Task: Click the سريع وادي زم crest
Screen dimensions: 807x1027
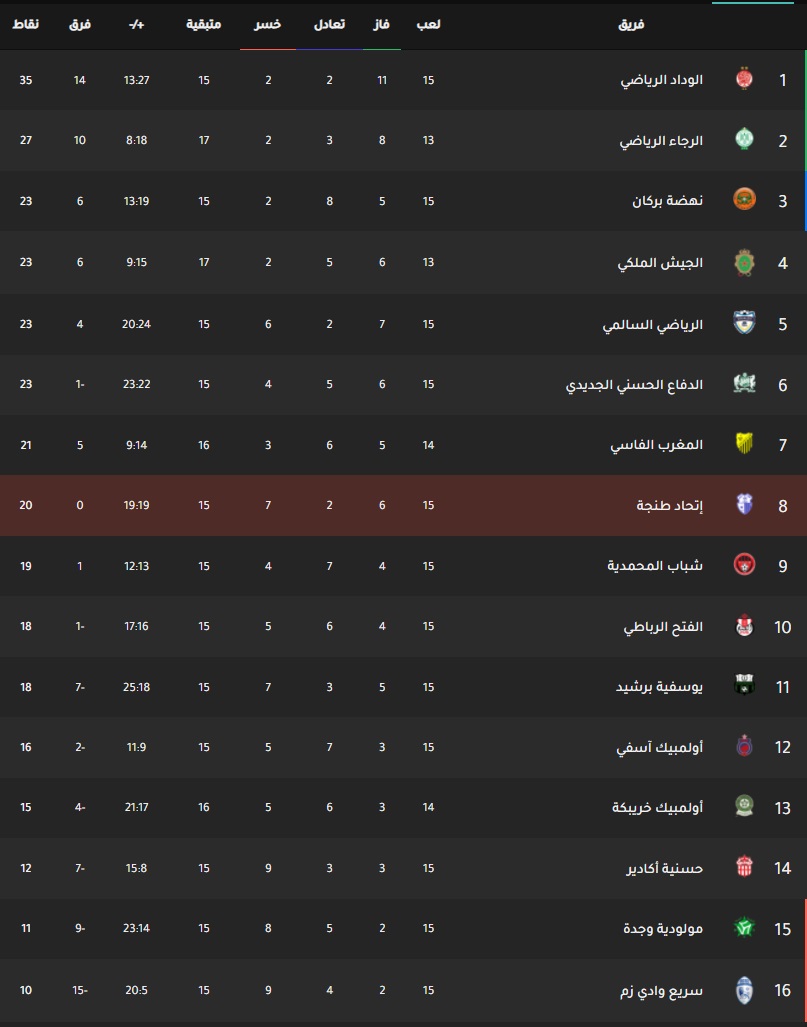Action: tap(744, 990)
